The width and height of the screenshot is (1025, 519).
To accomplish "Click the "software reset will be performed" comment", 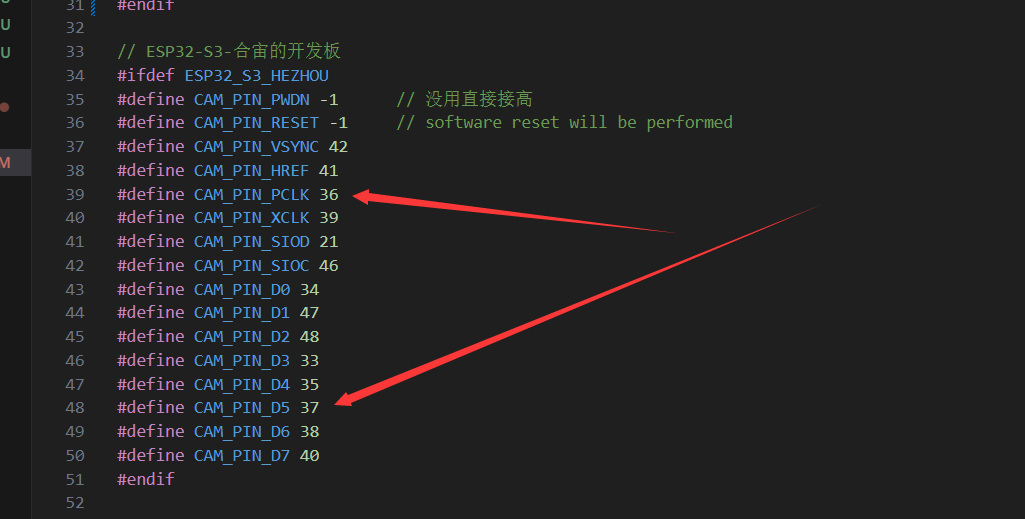I will coord(578,122).
